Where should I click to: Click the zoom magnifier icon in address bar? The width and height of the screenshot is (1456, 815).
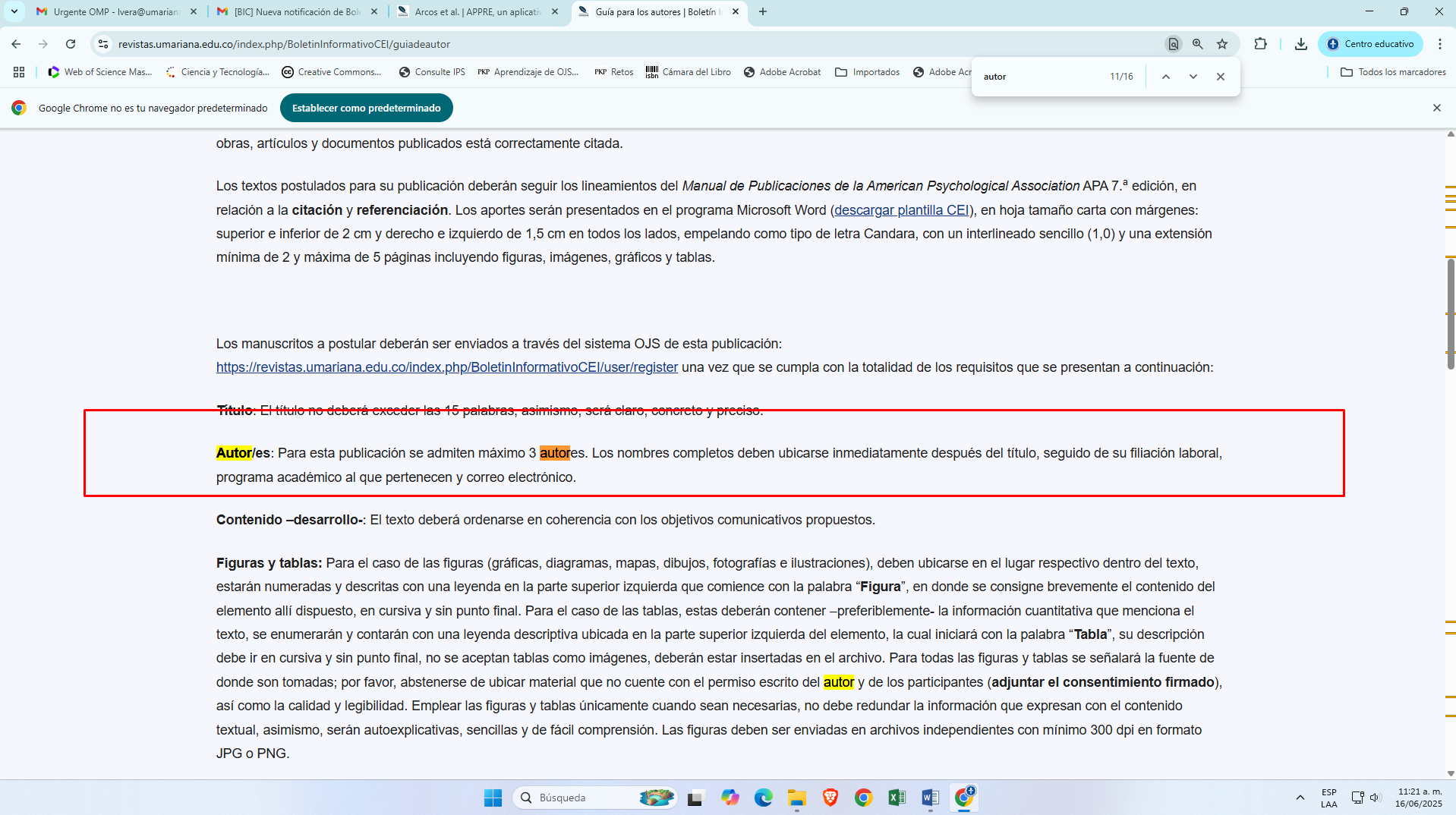(x=1198, y=44)
